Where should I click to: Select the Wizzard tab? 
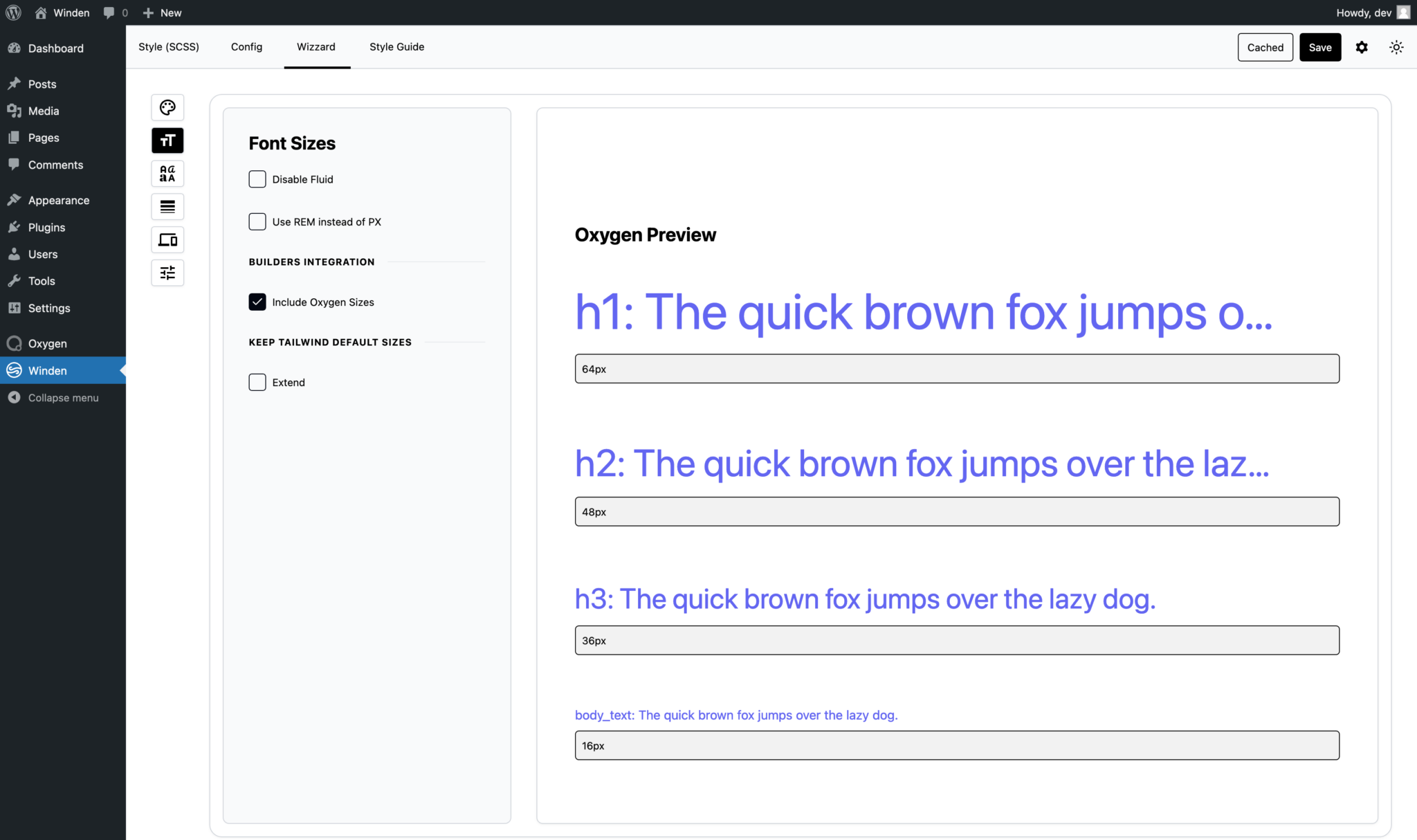(316, 46)
